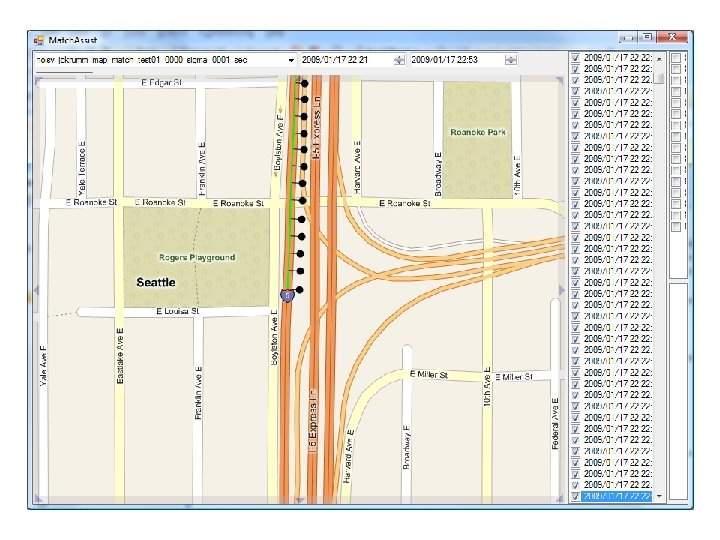The width and height of the screenshot is (720, 540).
Task: Pan map east using right edge arrow
Action: pos(561,290)
